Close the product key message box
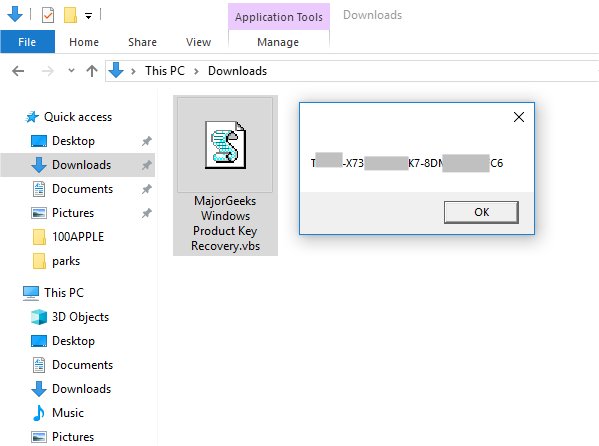The width and height of the screenshot is (599, 446). click(518, 117)
